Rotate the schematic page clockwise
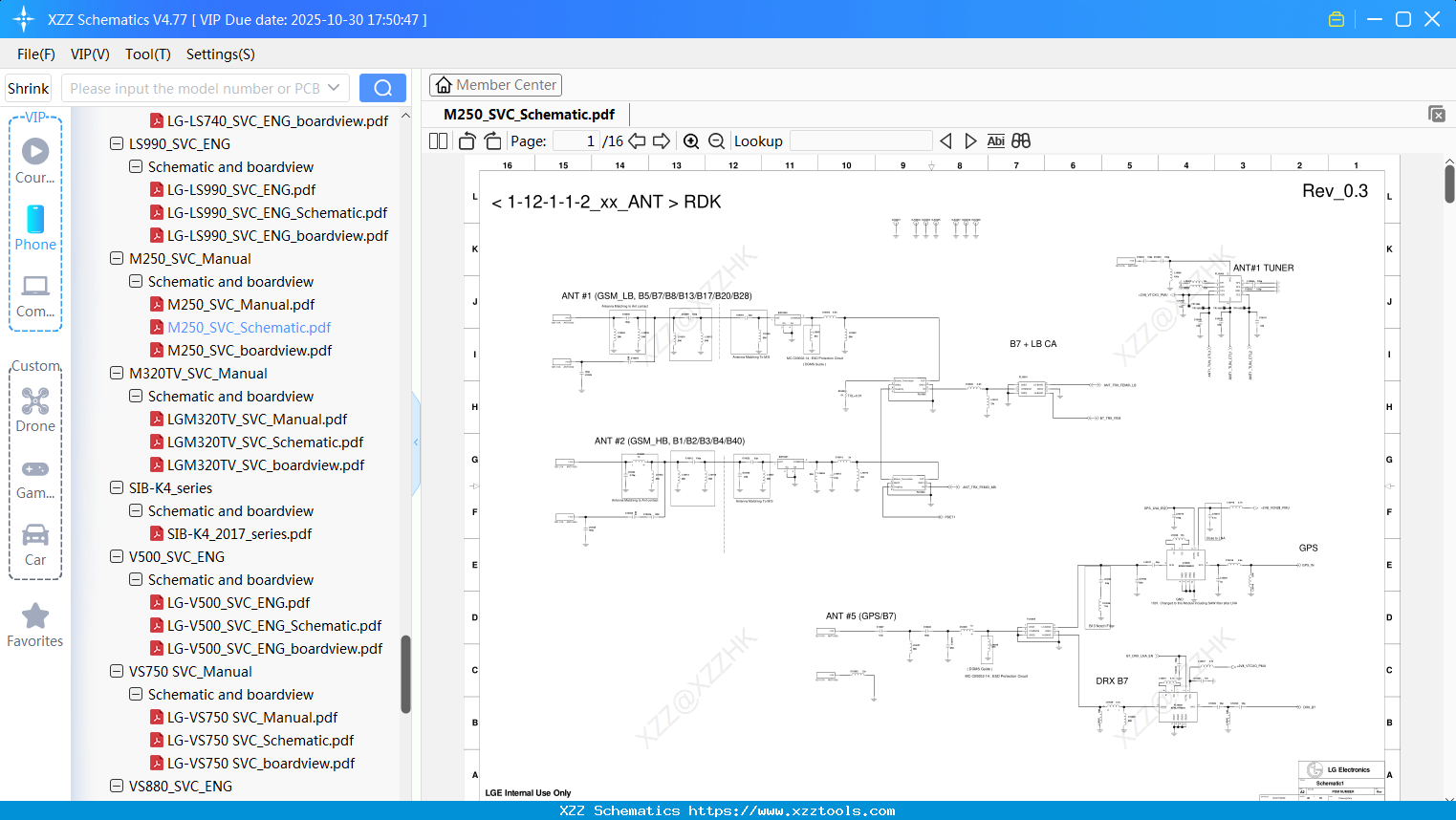The image size is (1456, 820). click(492, 140)
